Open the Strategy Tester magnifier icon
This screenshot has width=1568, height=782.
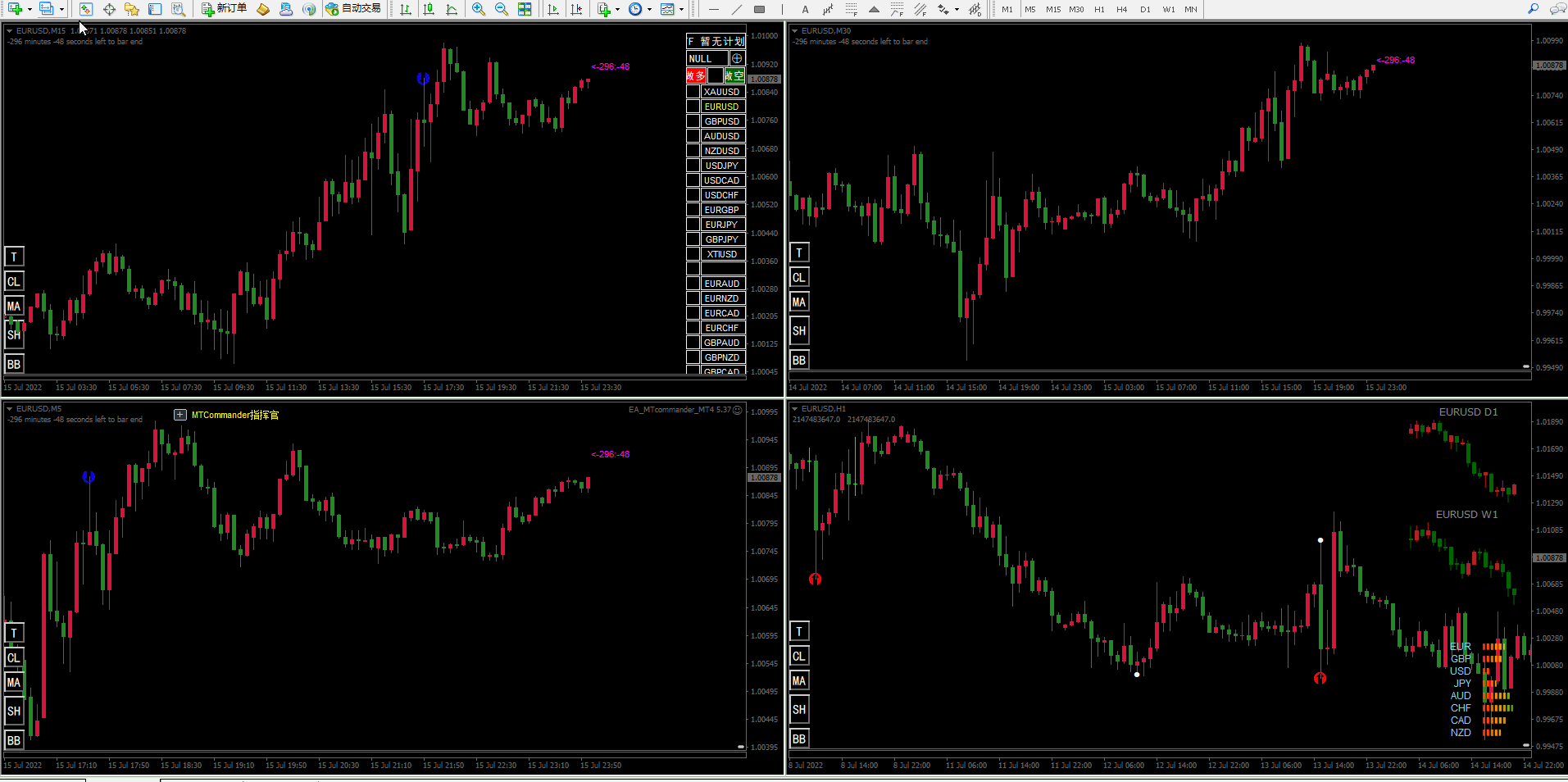tap(178, 9)
